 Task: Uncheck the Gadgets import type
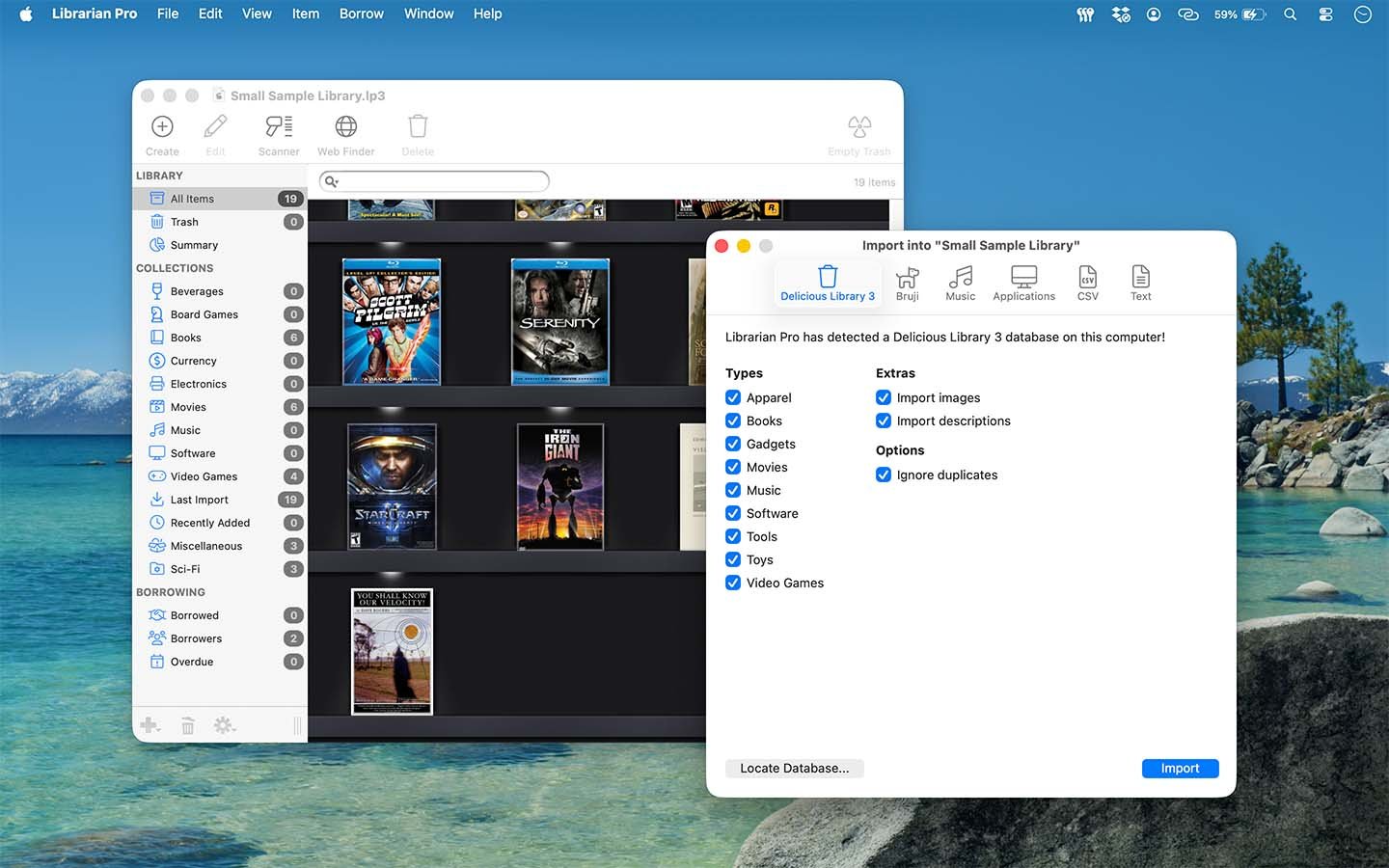(x=733, y=444)
